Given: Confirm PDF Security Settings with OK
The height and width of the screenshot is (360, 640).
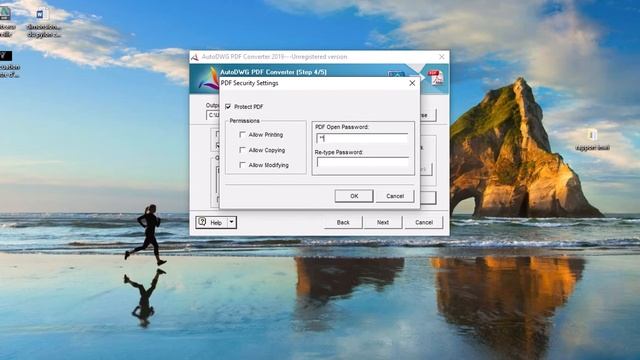Looking at the screenshot, I should point(354,196).
